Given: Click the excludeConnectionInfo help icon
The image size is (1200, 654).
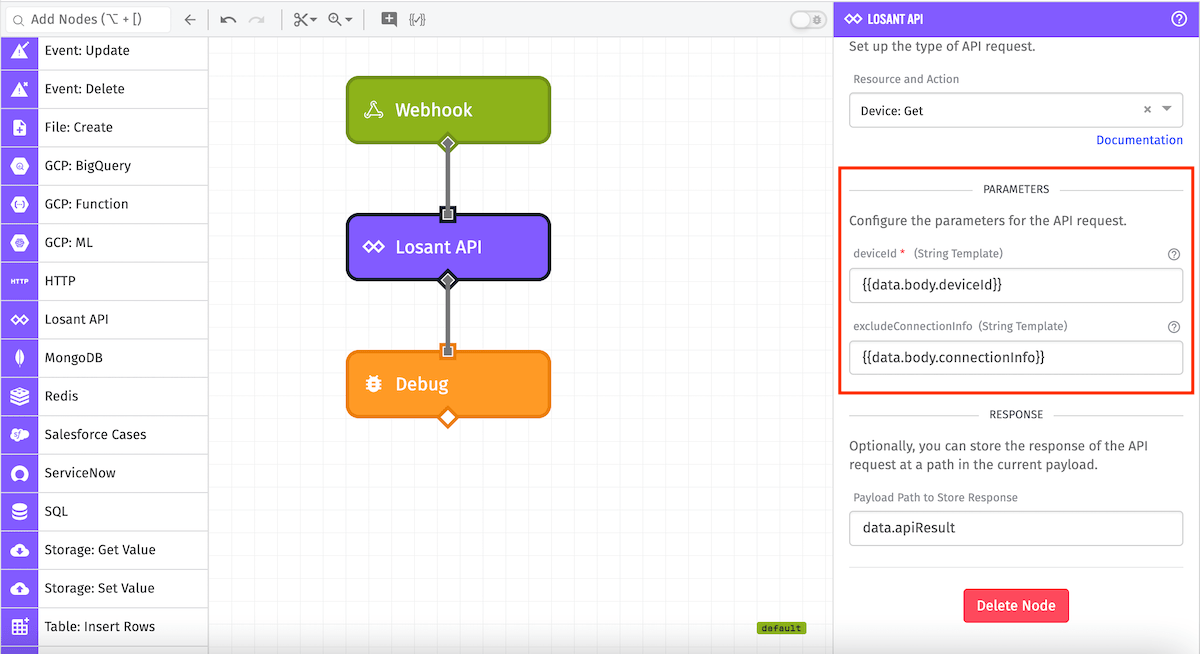Looking at the screenshot, I should pos(1174,326).
